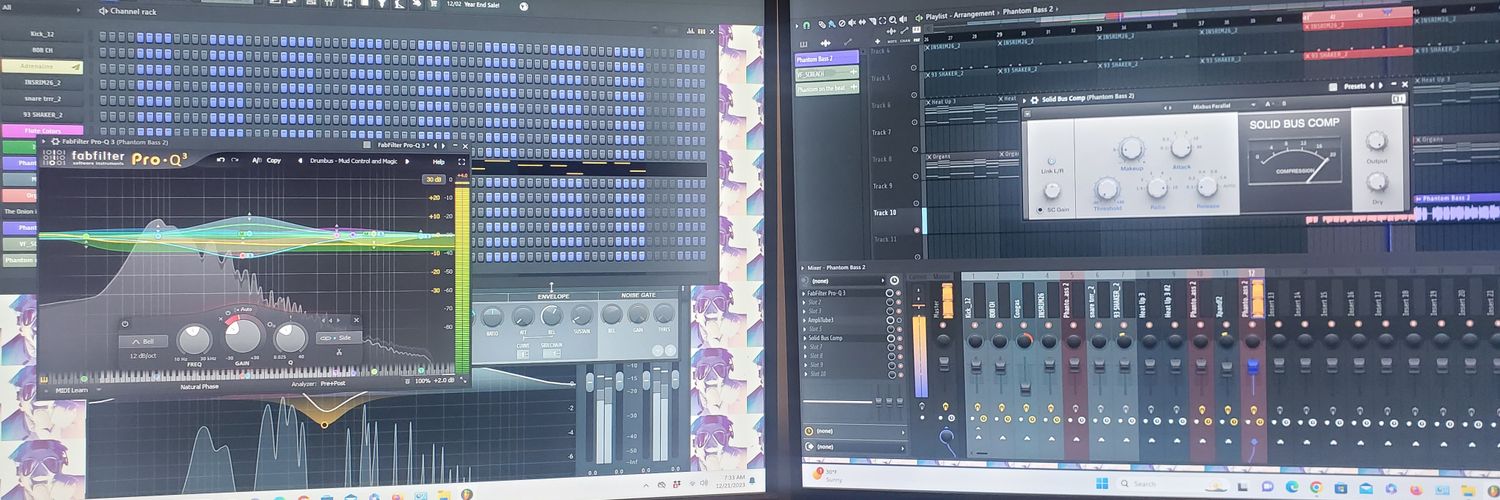
Task: Open the Pro-Q 3 Help menu
Action: click(x=438, y=161)
